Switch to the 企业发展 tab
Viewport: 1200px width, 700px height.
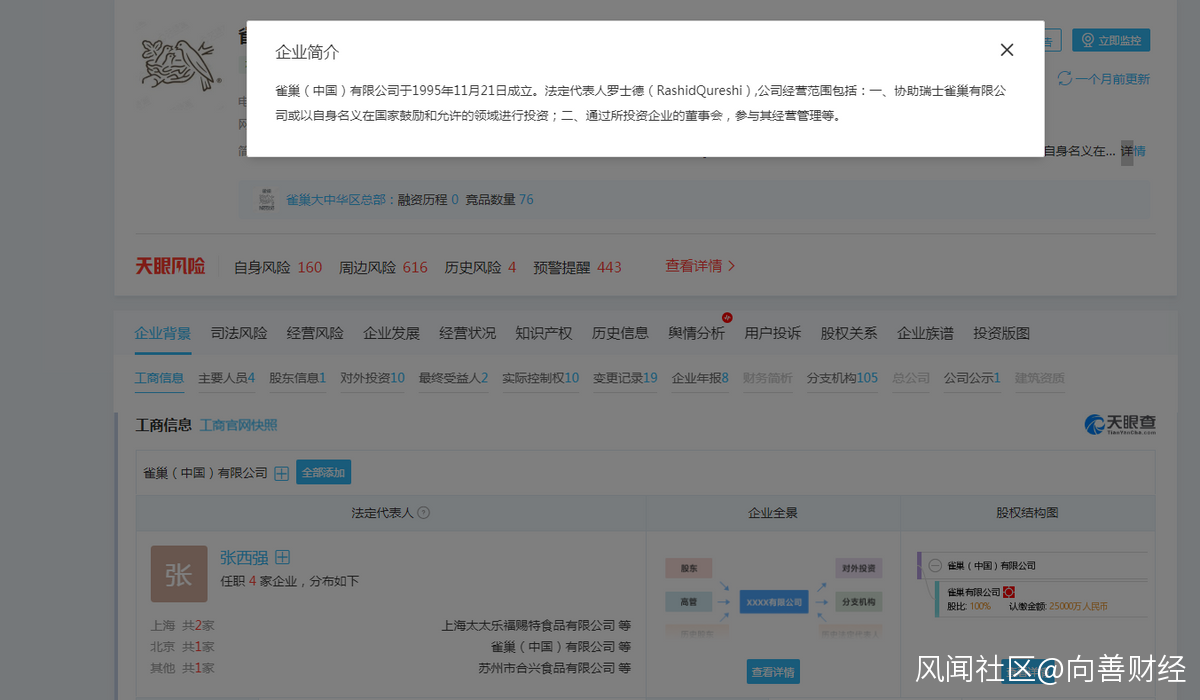click(391, 333)
